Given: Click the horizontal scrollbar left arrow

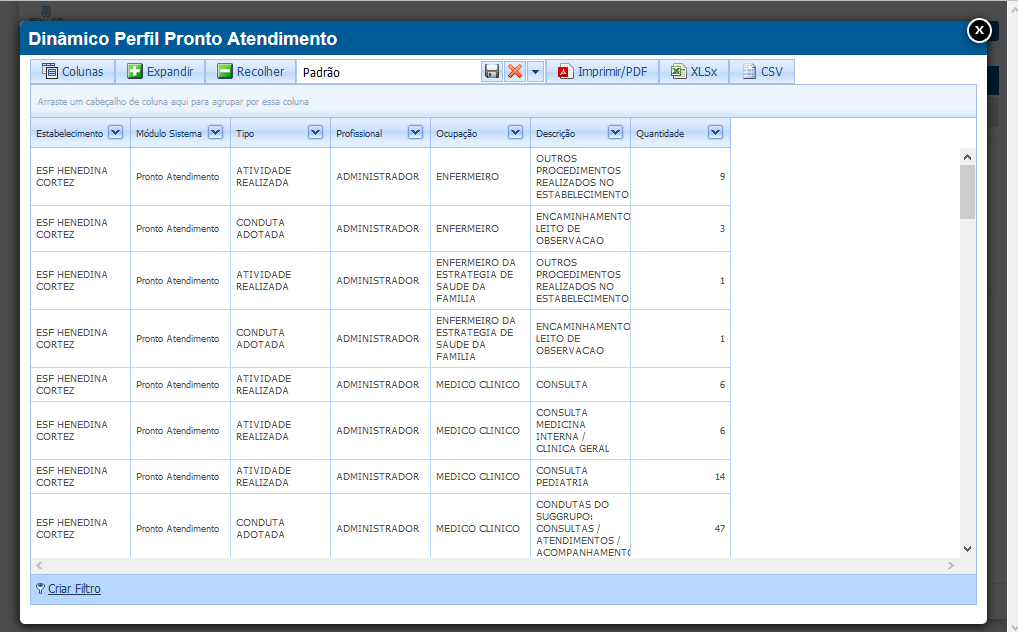Looking at the screenshot, I should click(x=39, y=565).
